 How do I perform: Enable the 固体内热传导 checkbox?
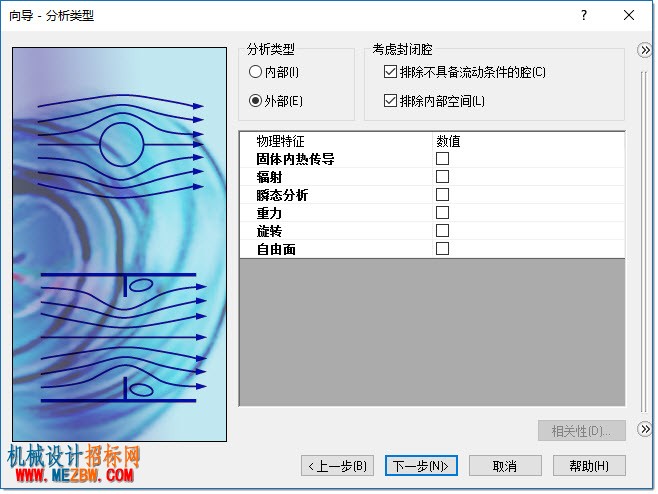pyautogui.click(x=442, y=159)
